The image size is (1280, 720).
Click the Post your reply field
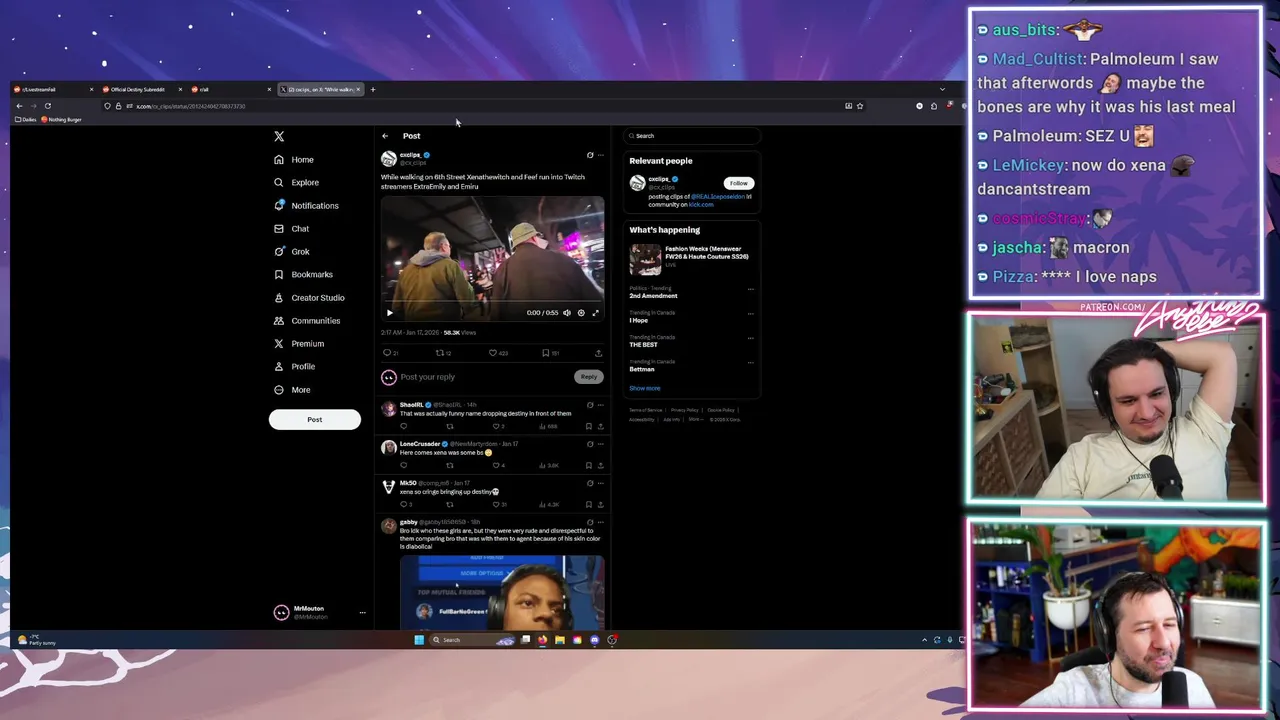(x=485, y=377)
